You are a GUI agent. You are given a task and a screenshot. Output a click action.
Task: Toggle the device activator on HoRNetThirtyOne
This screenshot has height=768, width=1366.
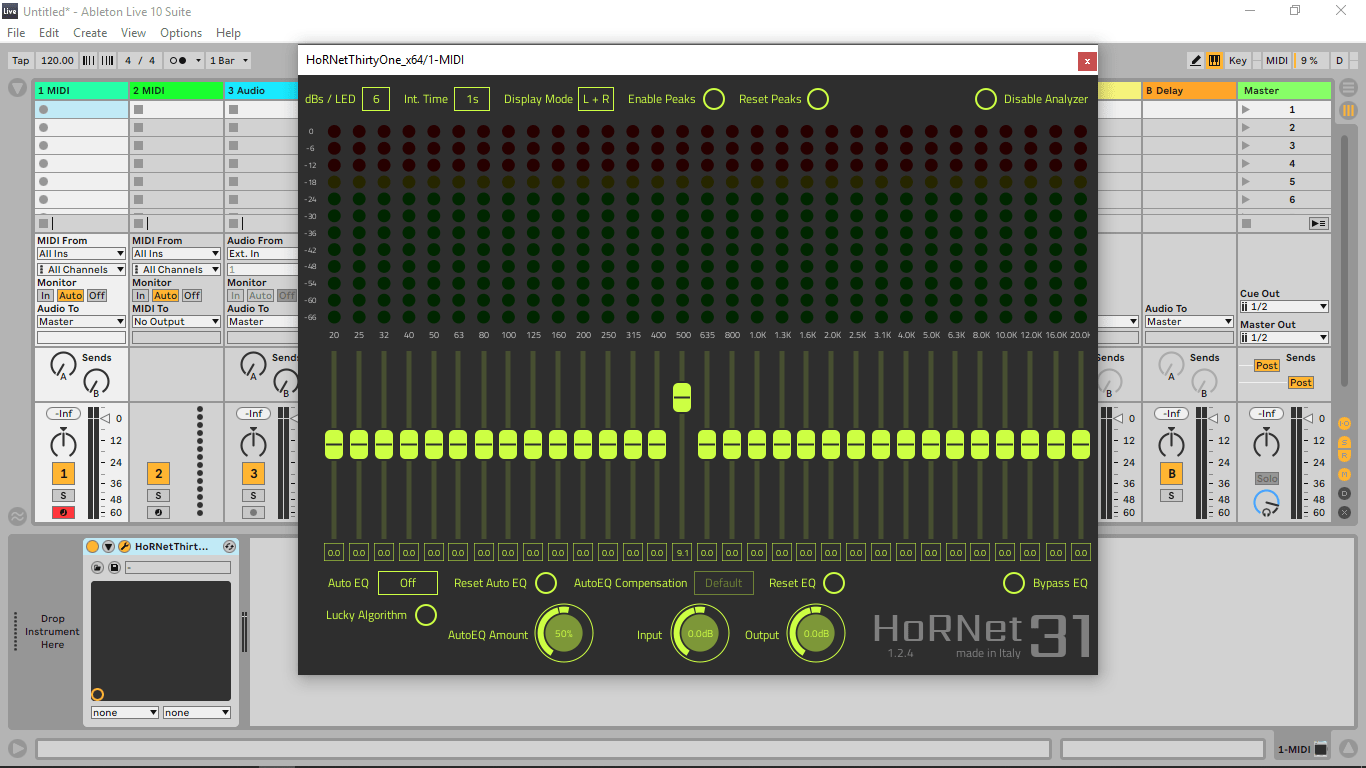[93, 547]
